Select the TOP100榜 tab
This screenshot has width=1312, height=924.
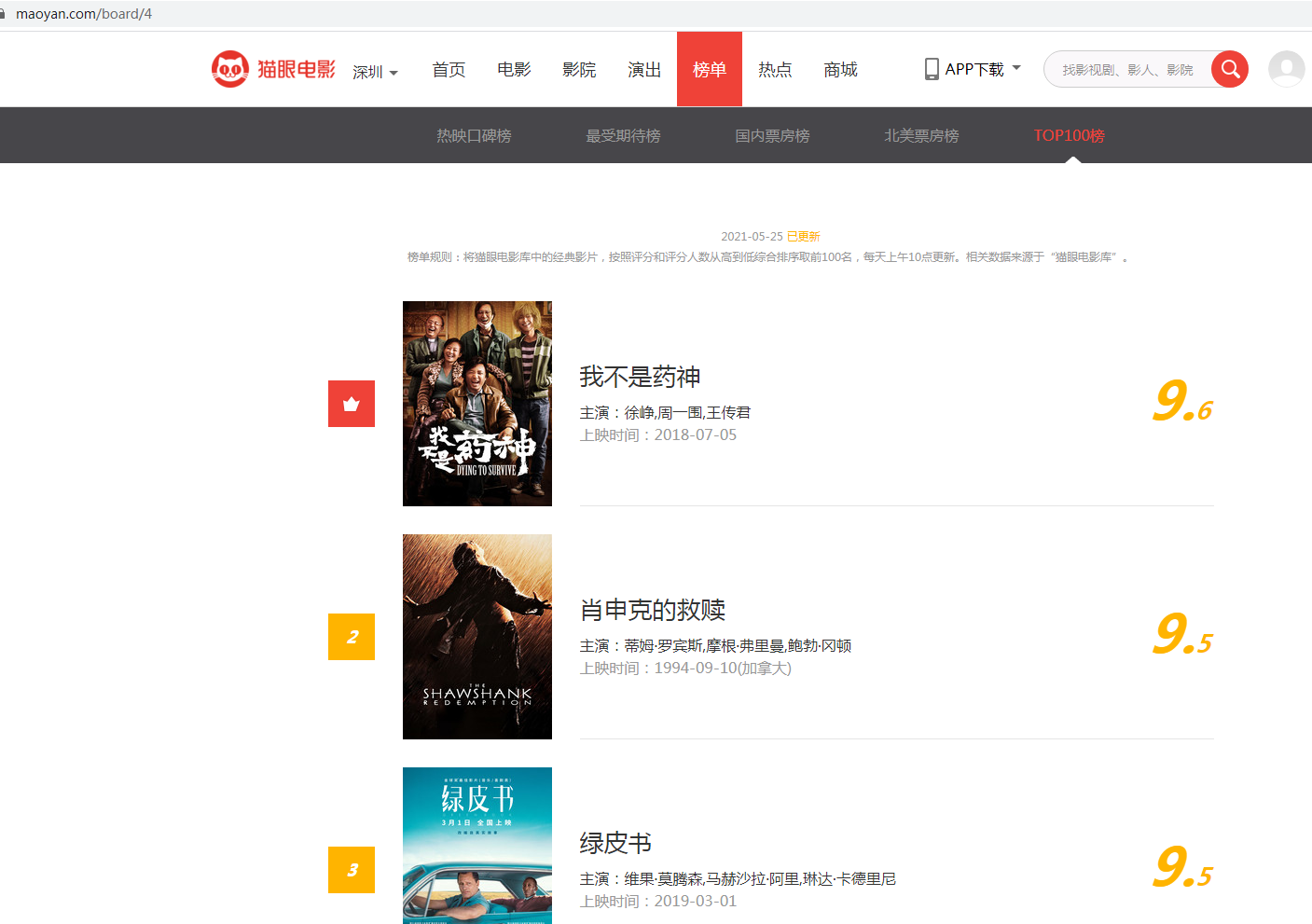(x=1069, y=135)
